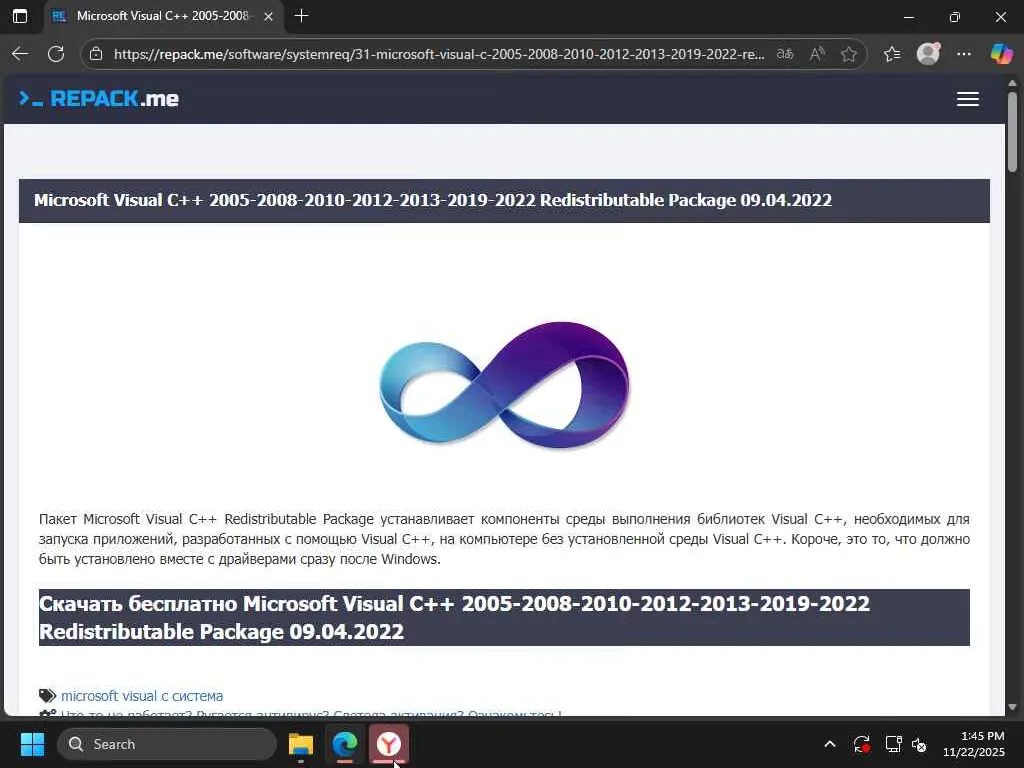Open the 'microsoft visual c система' tag link
The width and height of the screenshot is (1024, 768).
point(142,696)
